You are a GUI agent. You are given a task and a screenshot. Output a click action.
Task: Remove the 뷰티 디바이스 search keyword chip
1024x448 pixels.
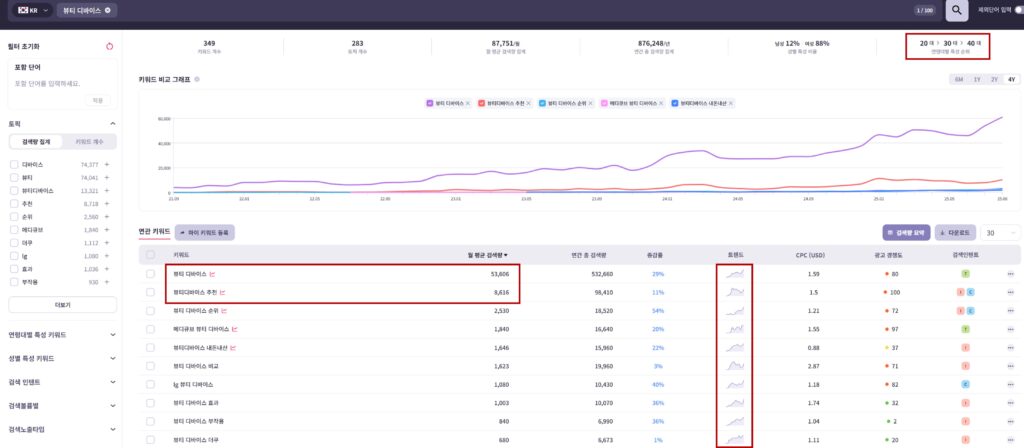click(x=110, y=10)
